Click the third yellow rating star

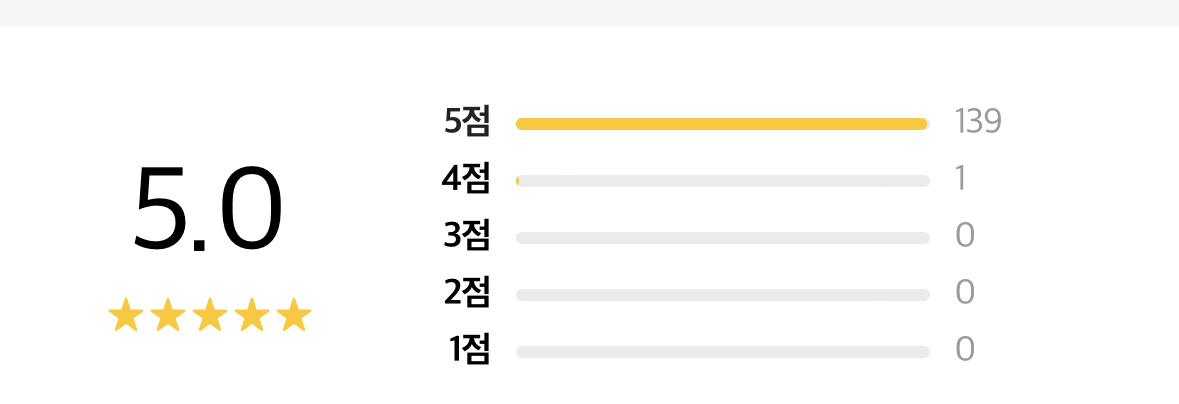210,316
